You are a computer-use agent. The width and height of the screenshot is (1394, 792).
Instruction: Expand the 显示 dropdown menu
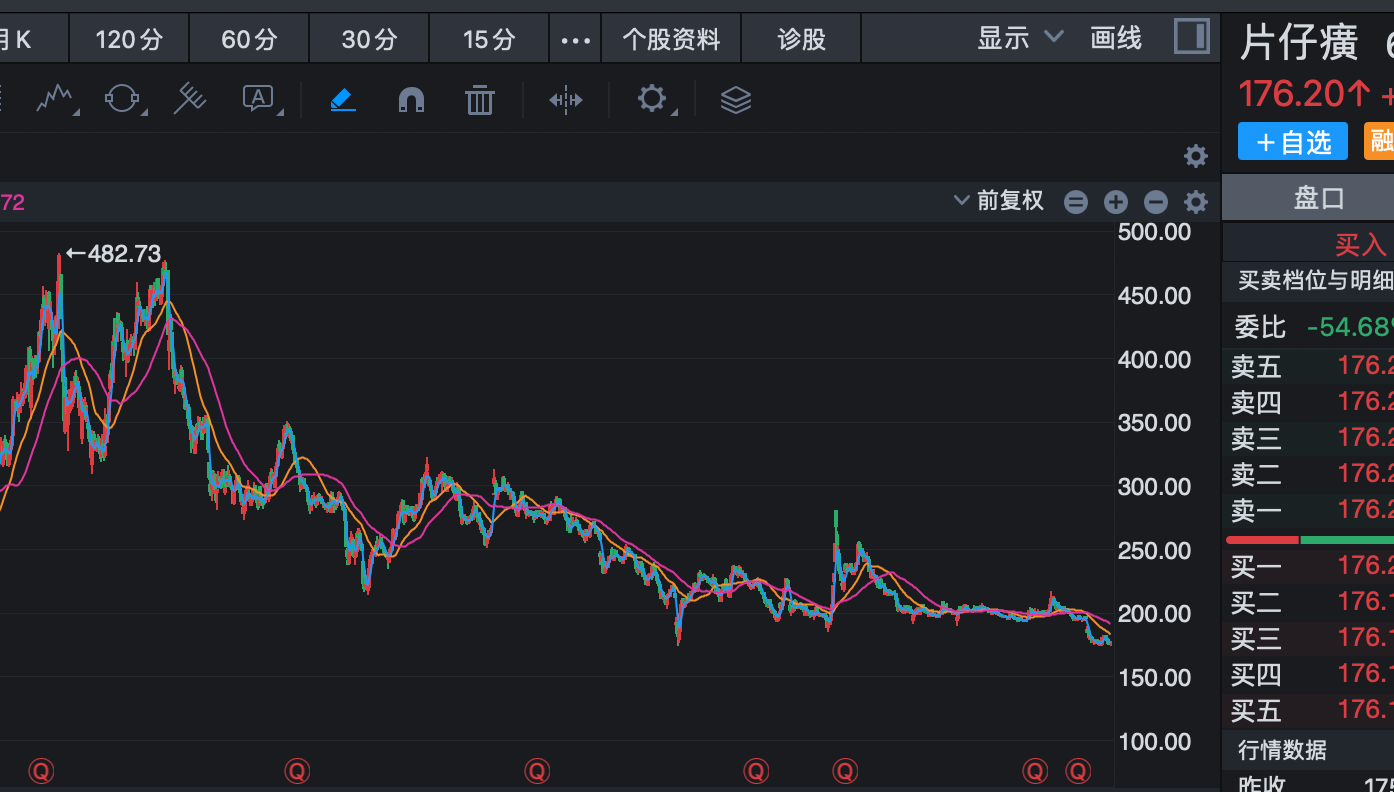[x=1020, y=38]
